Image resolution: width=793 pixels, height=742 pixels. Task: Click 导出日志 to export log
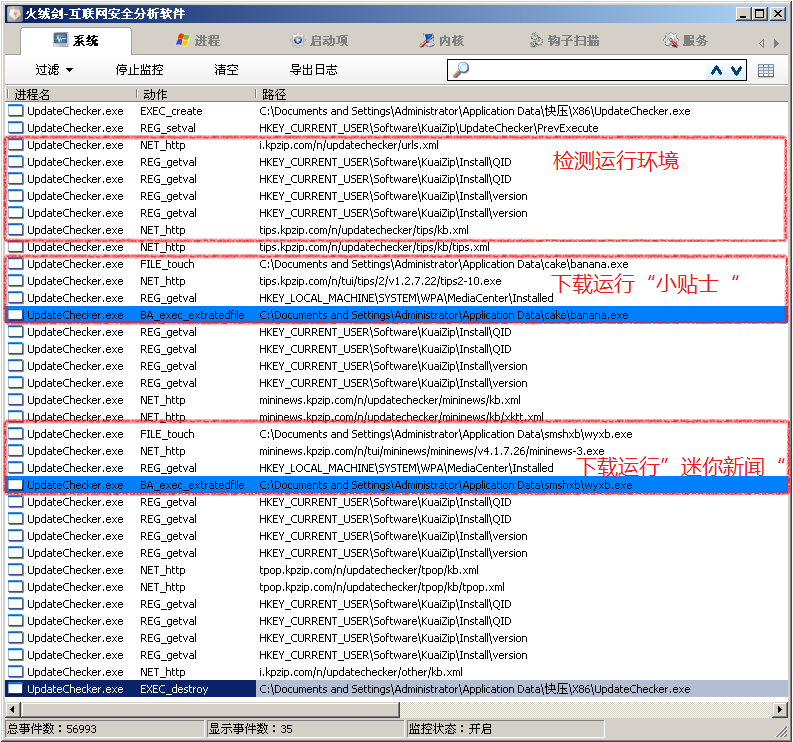click(313, 70)
